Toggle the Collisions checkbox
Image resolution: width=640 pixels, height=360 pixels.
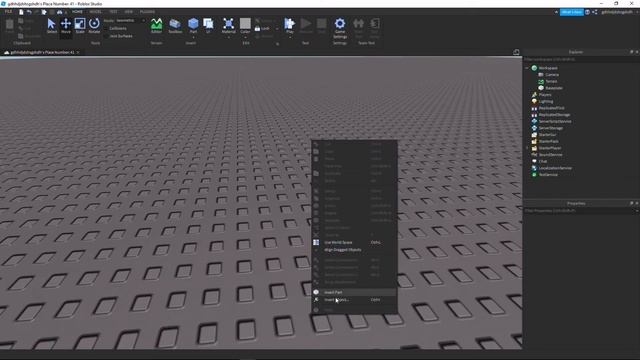pyautogui.click(x=106, y=29)
